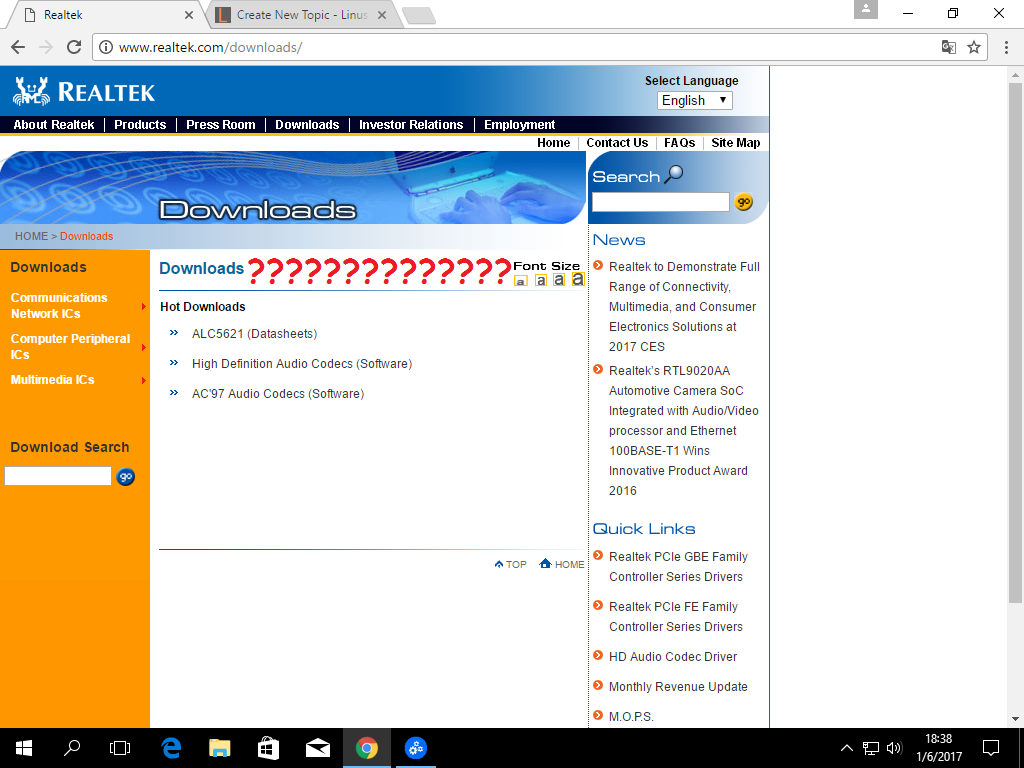The image size is (1024, 768).
Task: Open taskbar search magnifier
Action: [72, 748]
